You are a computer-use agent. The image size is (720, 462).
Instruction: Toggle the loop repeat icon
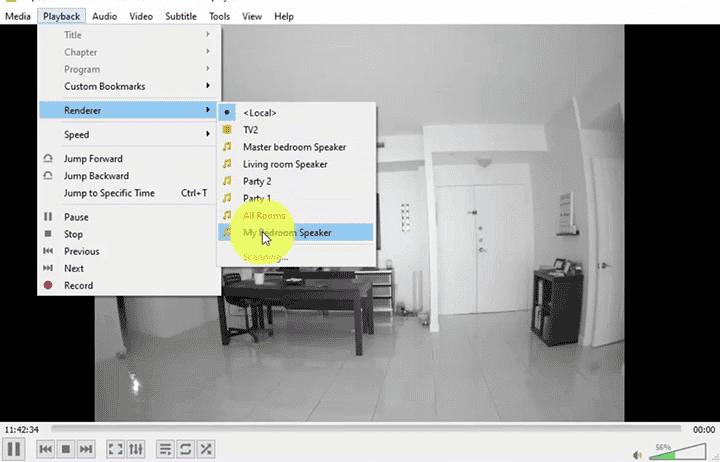186,450
